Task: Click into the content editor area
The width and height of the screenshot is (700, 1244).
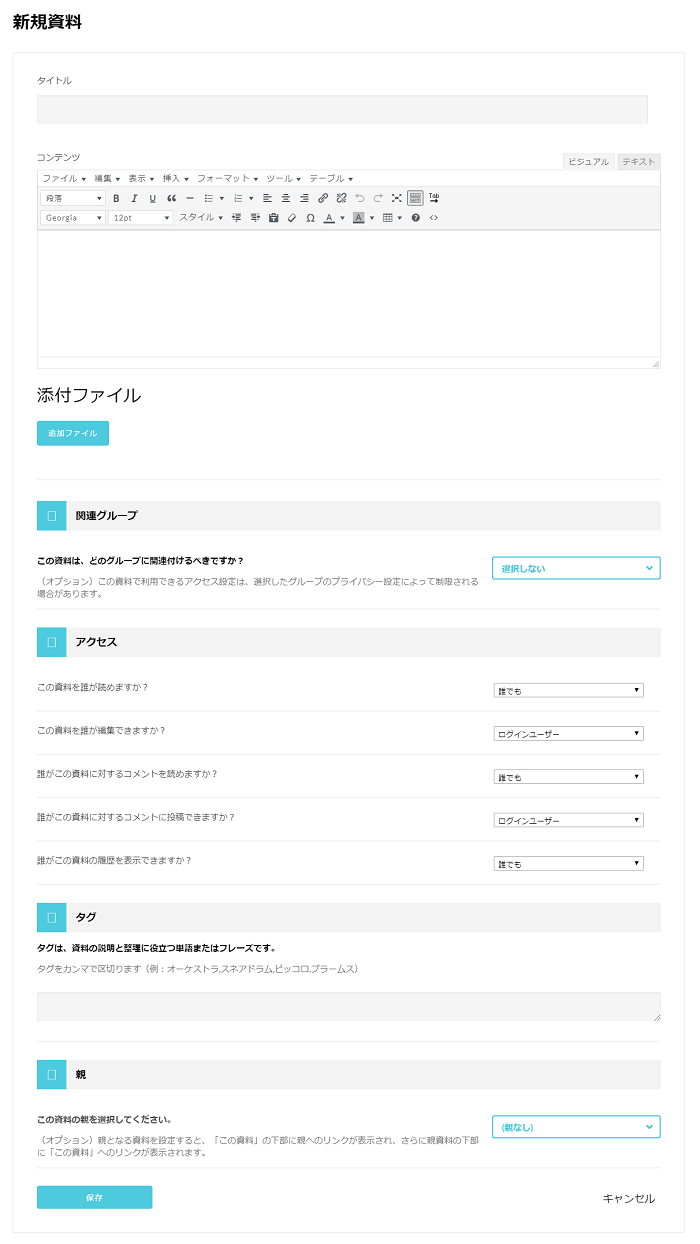Action: (349, 293)
